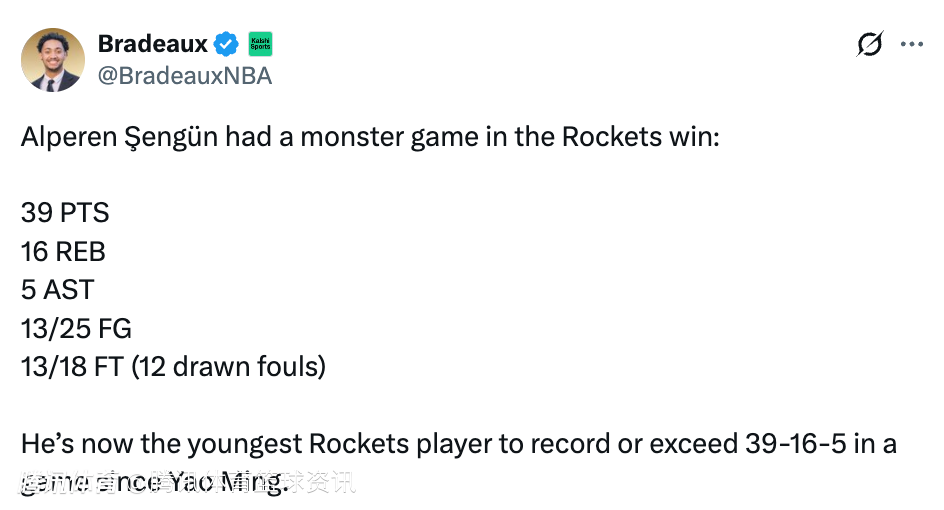This screenshot has height=510, width=944.
Task: Click "He's now the youngest" sentence start
Action: coord(160,443)
